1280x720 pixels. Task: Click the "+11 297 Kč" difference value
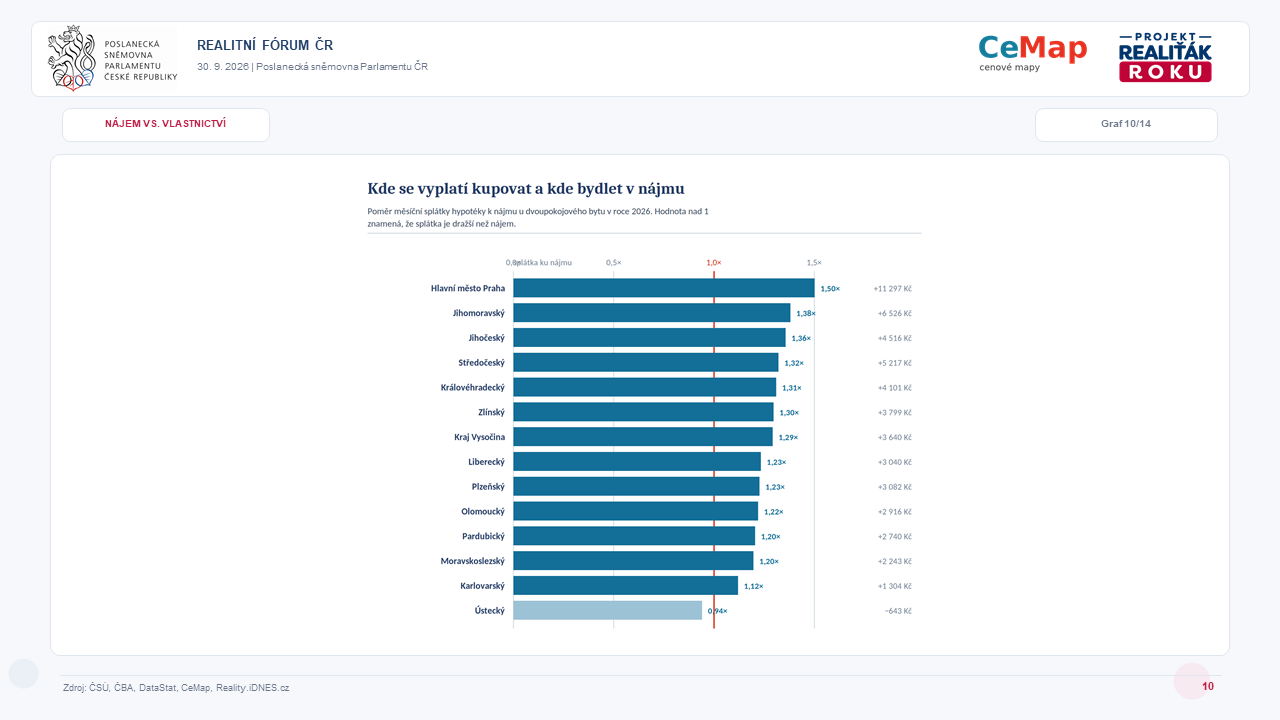pyautogui.click(x=892, y=289)
